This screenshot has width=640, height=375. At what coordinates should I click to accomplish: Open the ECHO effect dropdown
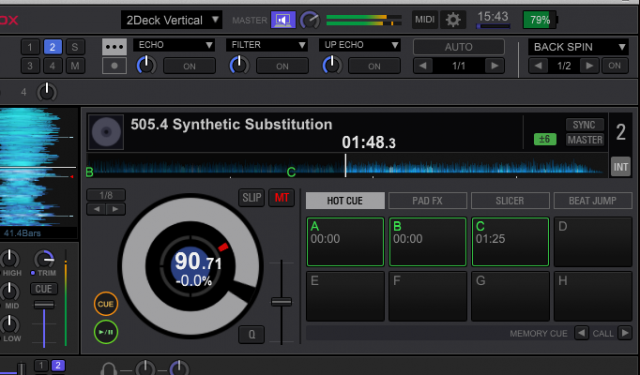[174, 45]
